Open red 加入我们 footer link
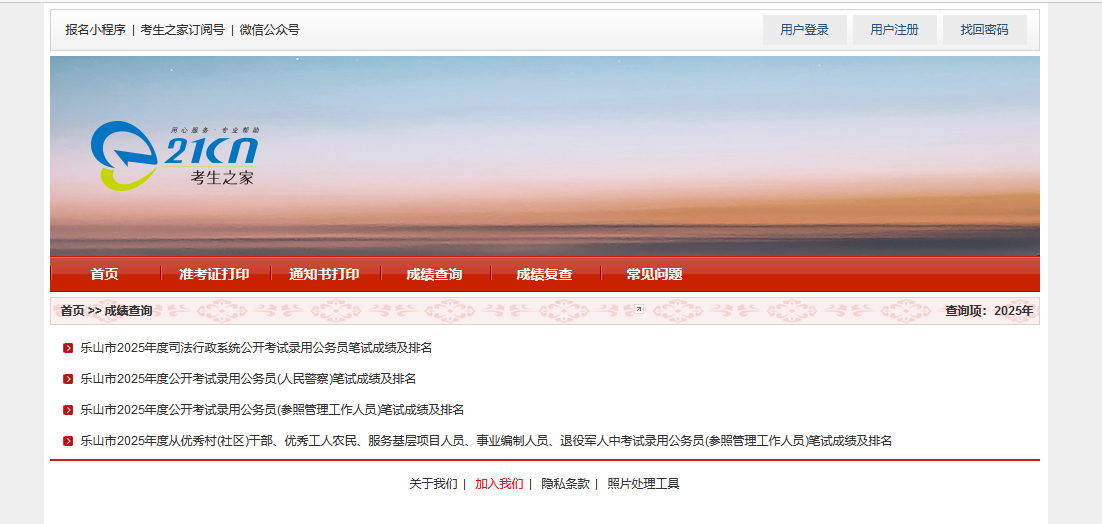 [x=499, y=483]
